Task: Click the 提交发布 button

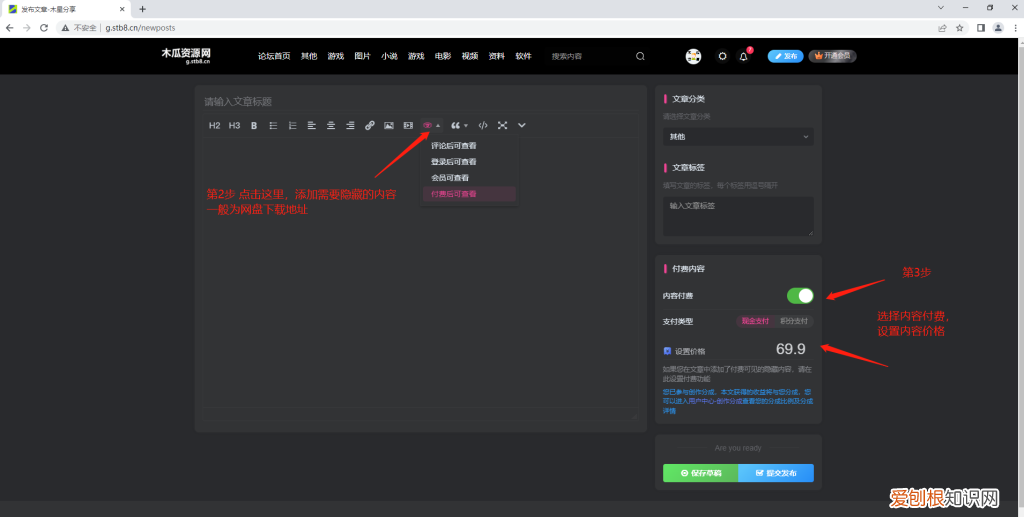Action: point(776,473)
